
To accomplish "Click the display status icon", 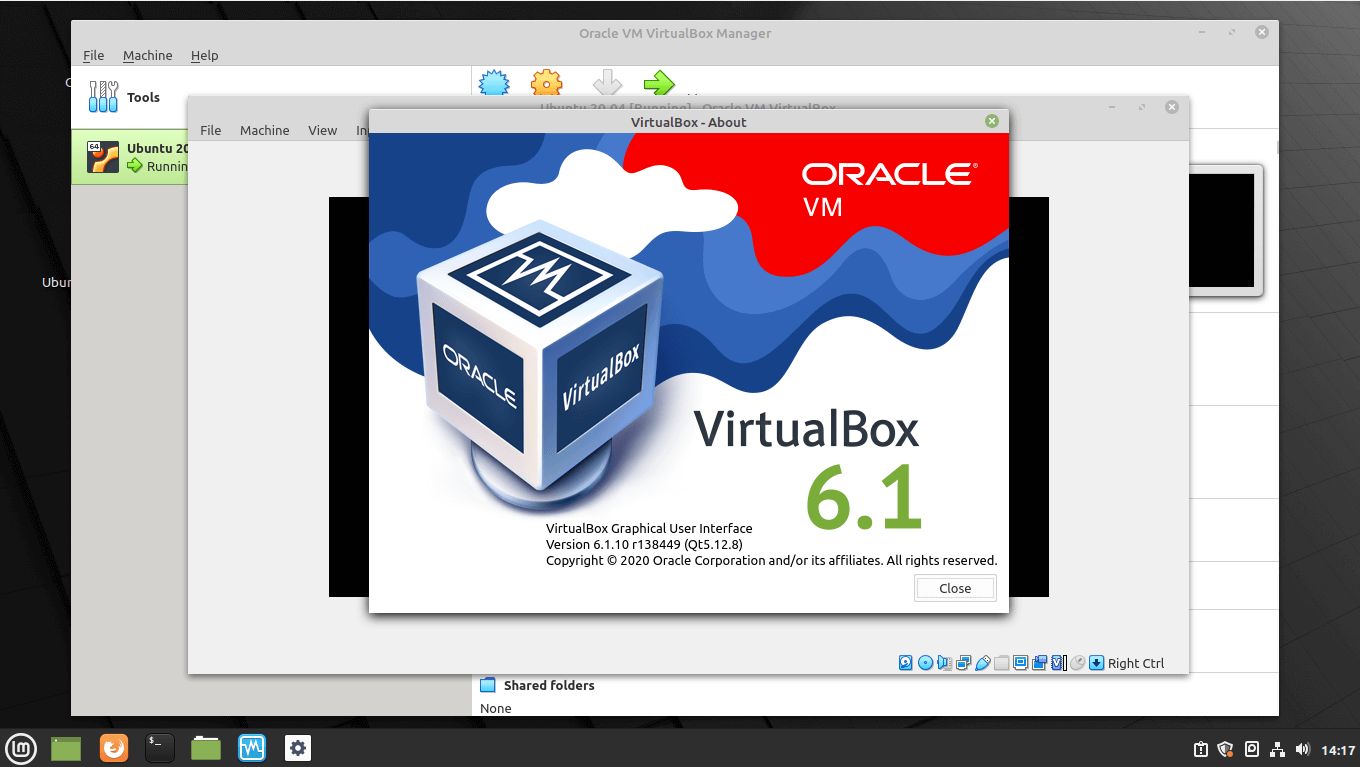I will click(x=1020, y=662).
